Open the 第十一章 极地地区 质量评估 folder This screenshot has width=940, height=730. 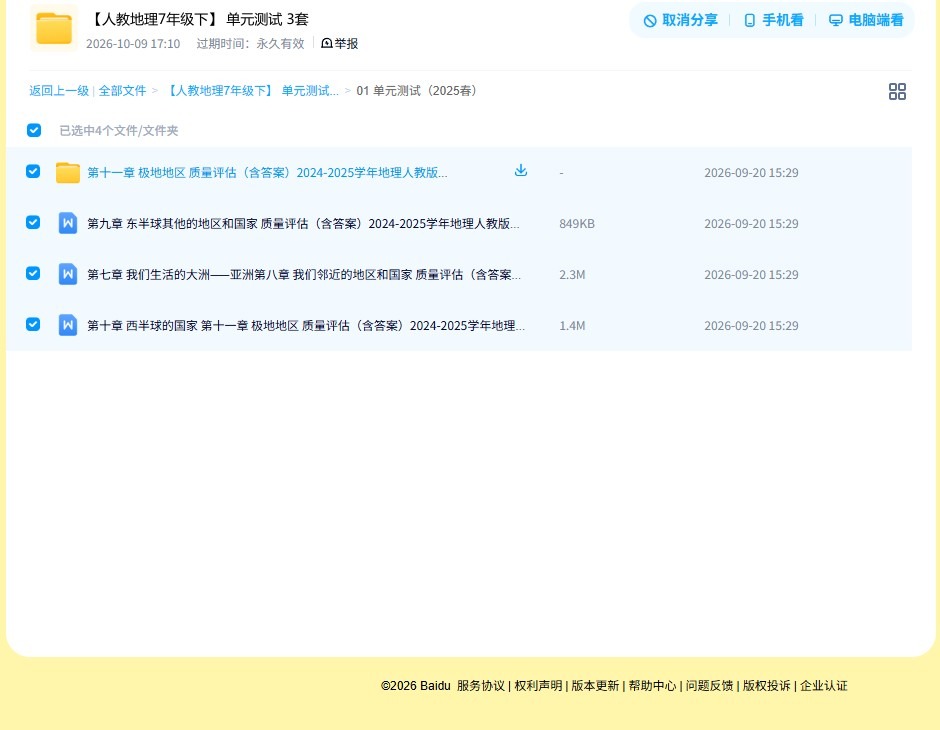pyautogui.click(x=267, y=173)
